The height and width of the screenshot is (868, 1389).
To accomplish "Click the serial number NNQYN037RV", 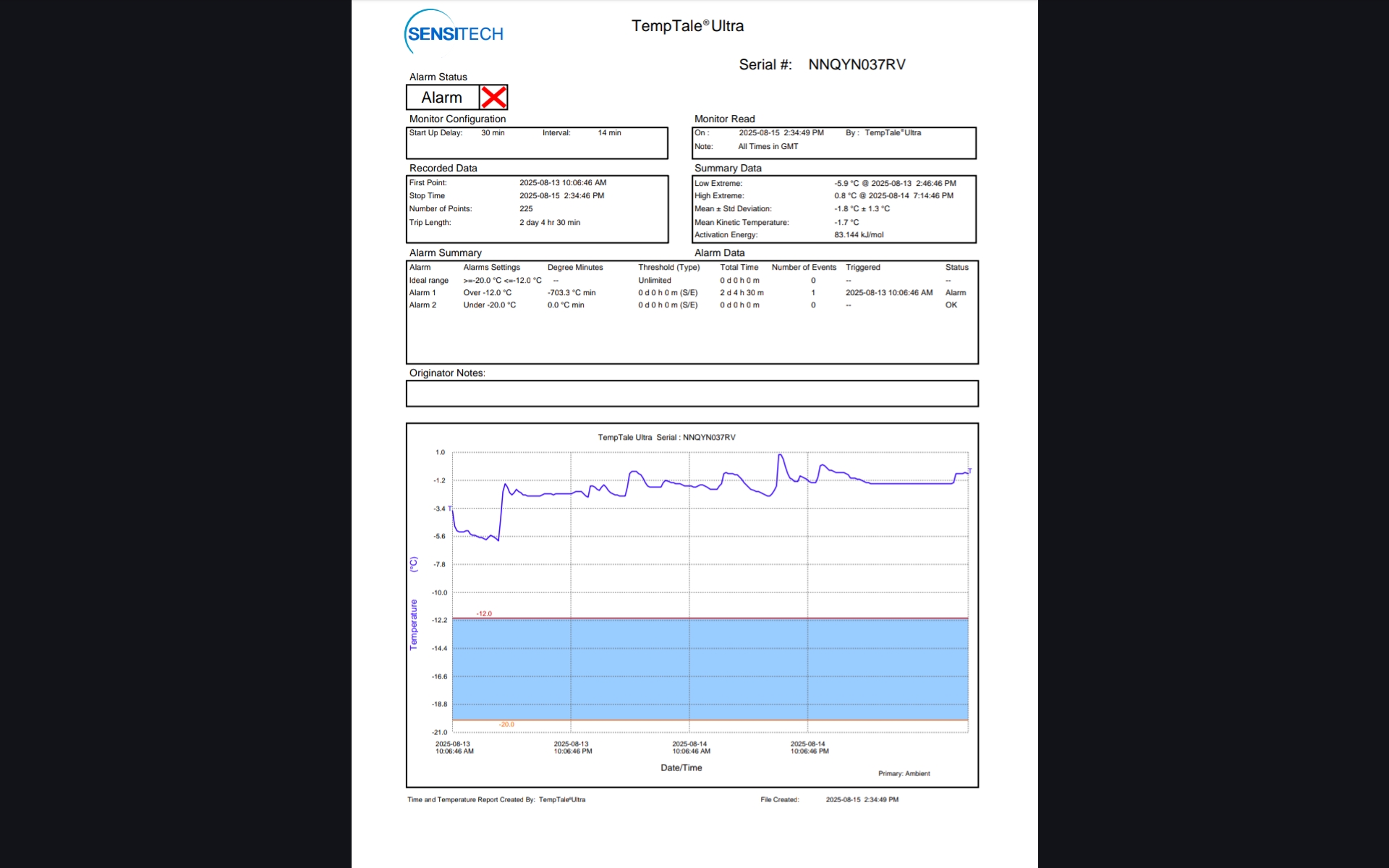I will (x=857, y=64).
